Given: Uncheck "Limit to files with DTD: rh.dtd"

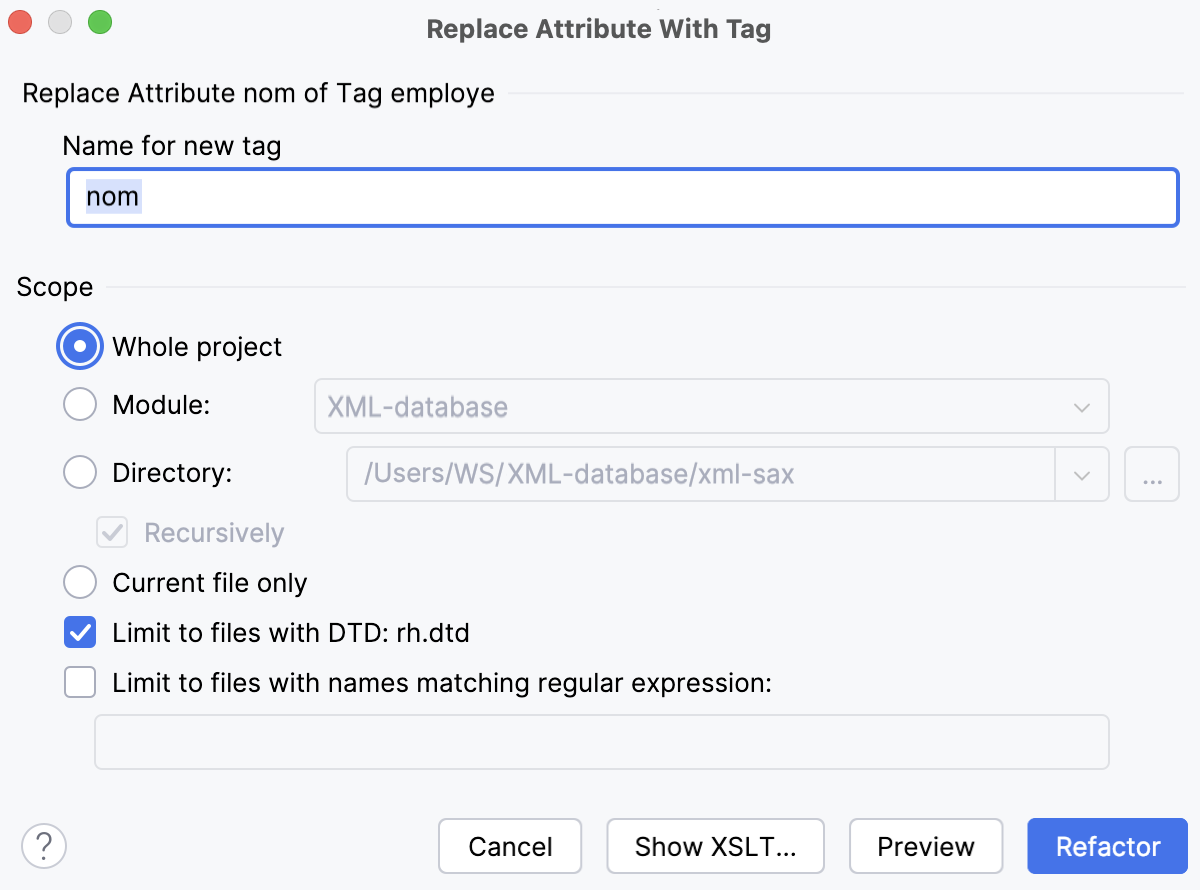Looking at the screenshot, I should [x=79, y=632].
